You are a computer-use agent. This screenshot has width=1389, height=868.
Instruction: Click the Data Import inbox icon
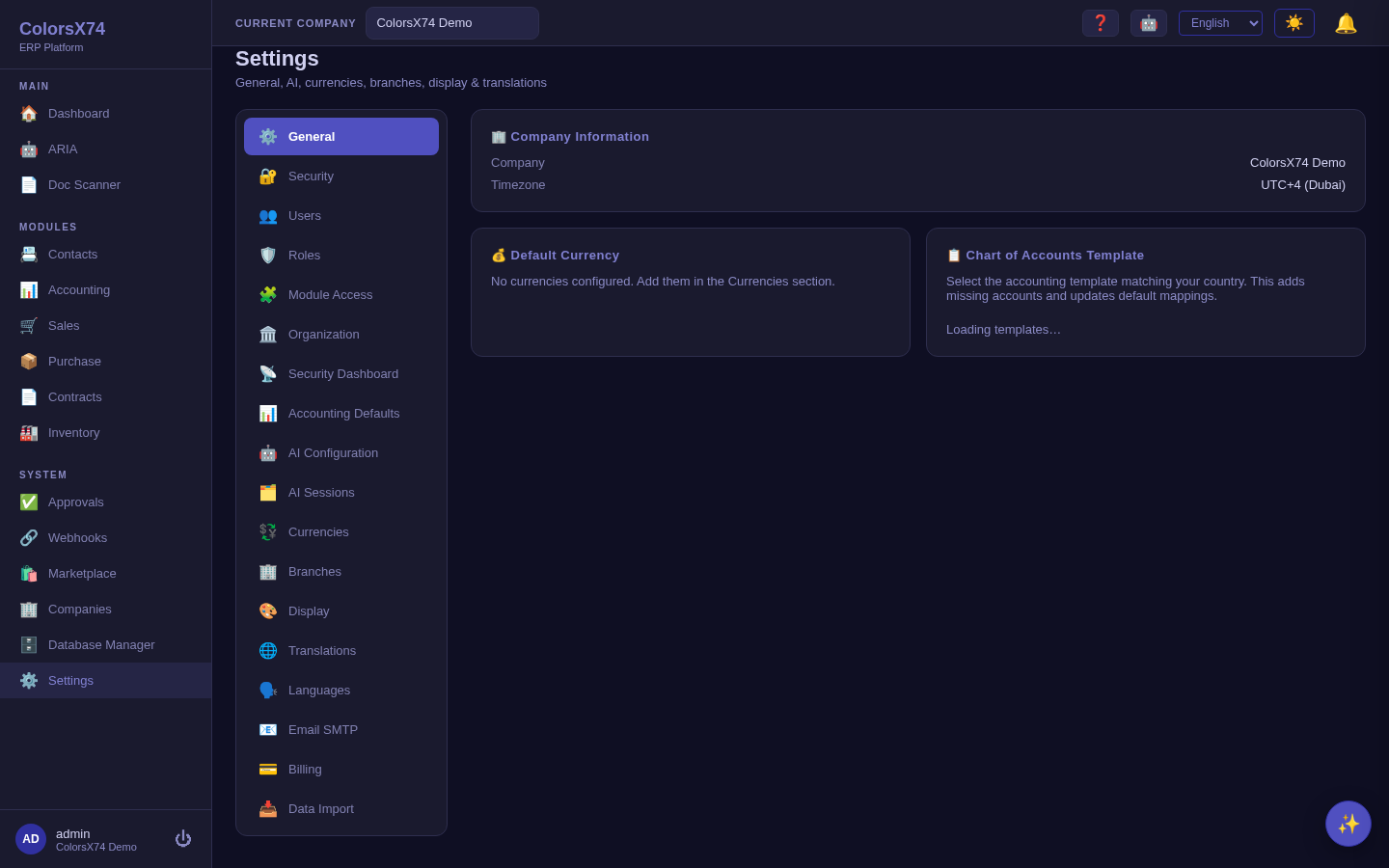(268, 809)
